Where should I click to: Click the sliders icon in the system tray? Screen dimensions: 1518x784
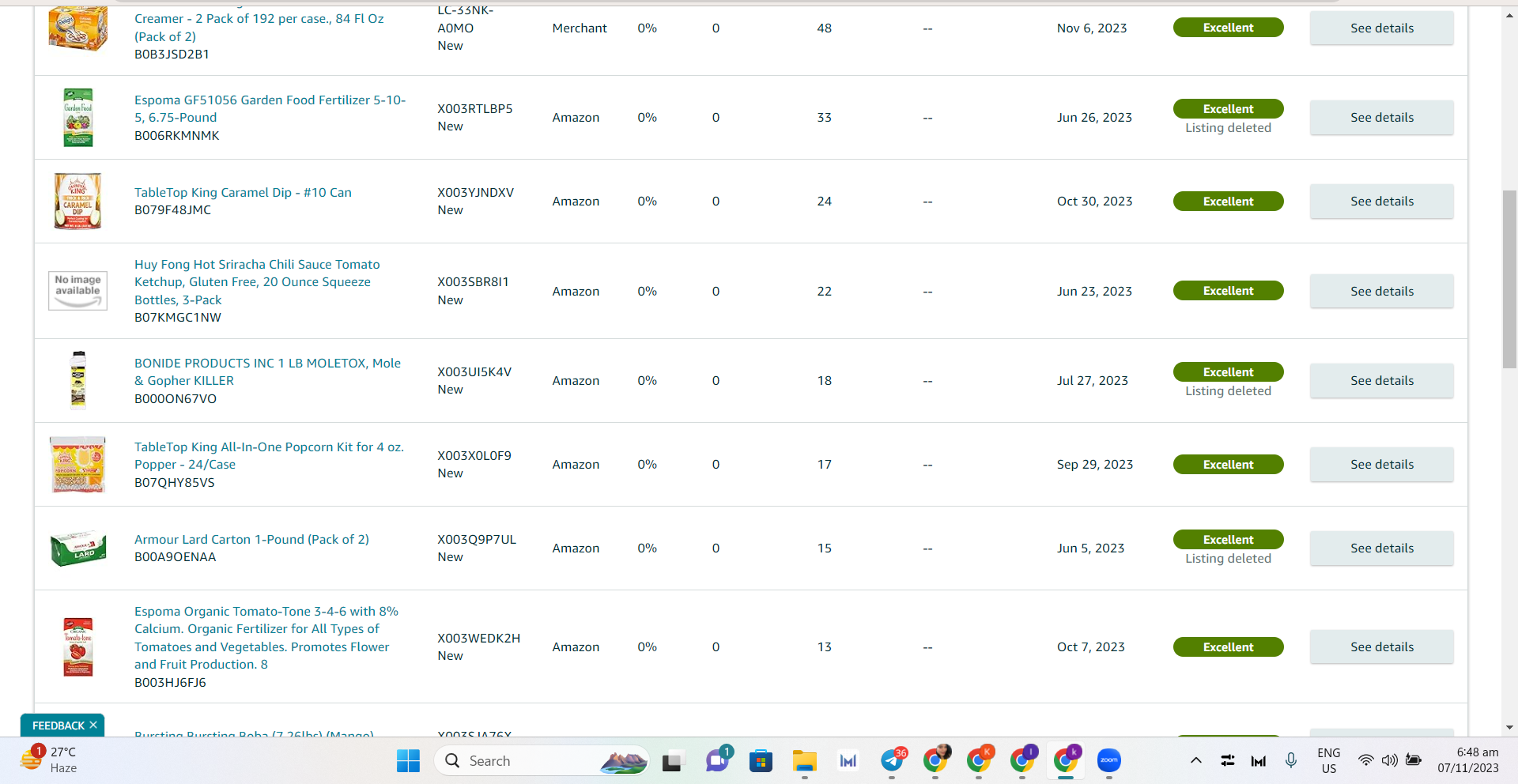1228,760
